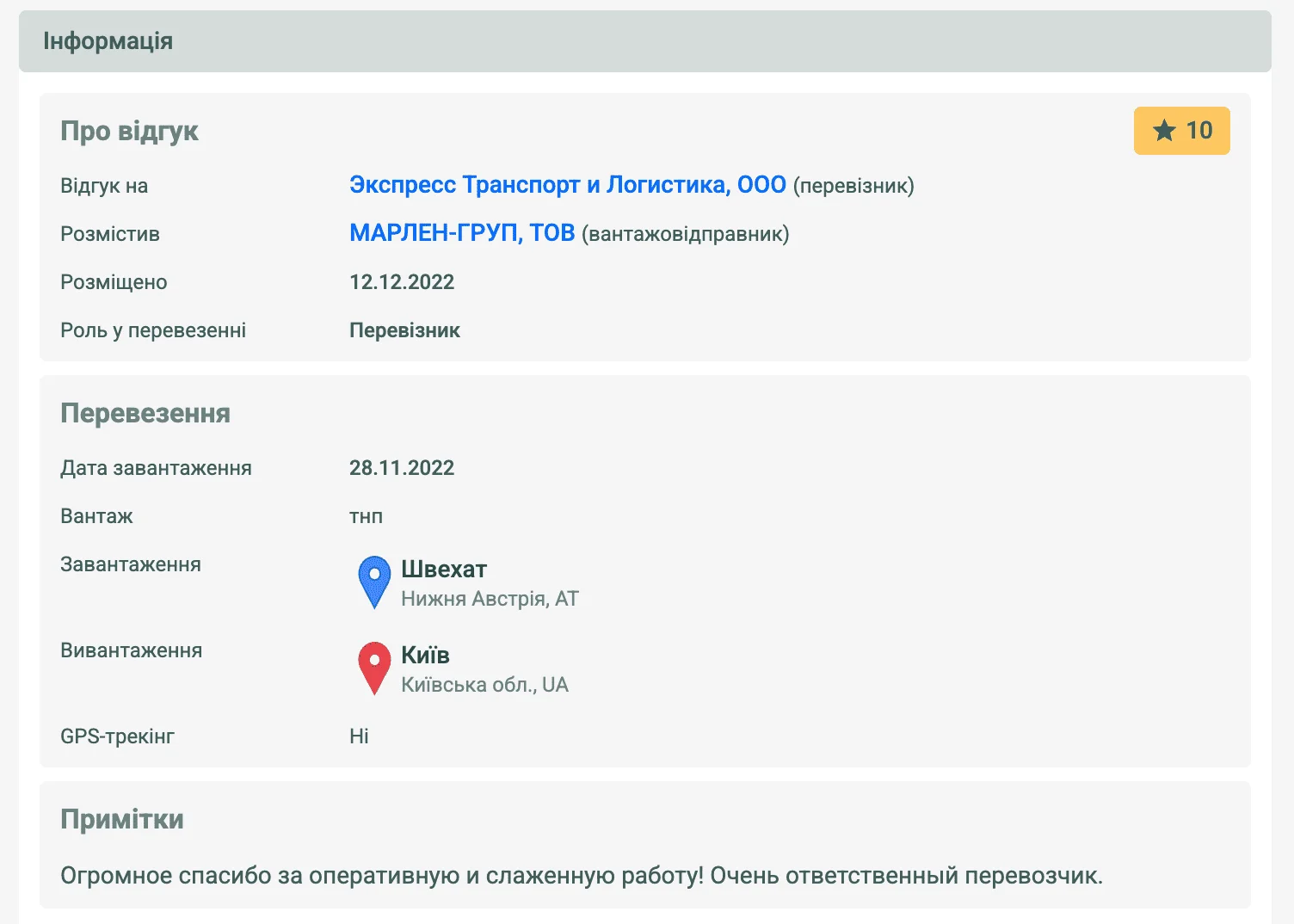Click the Нижня Австрія, AT region text
This screenshot has width=1294, height=924.
tap(490, 599)
